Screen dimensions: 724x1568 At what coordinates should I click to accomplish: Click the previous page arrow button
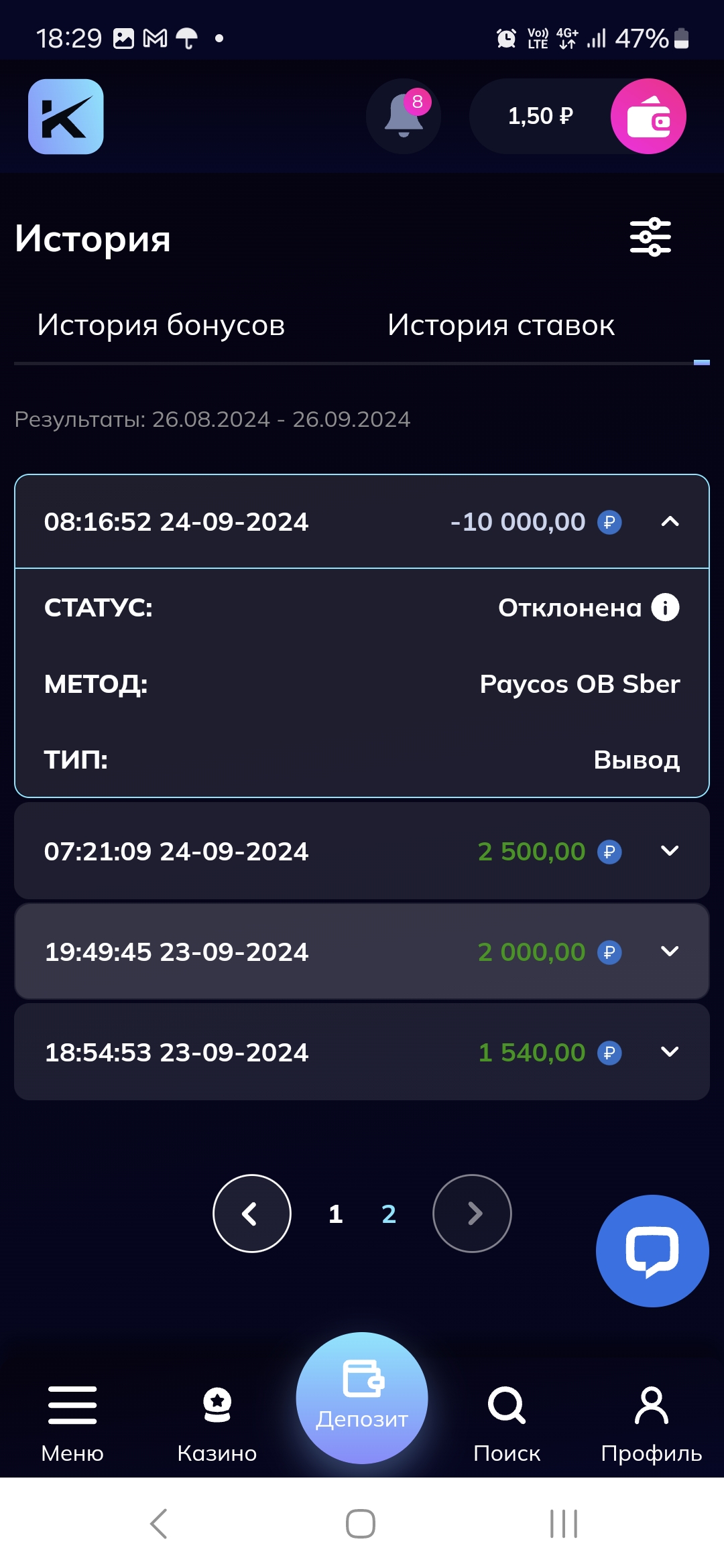pos(252,1214)
